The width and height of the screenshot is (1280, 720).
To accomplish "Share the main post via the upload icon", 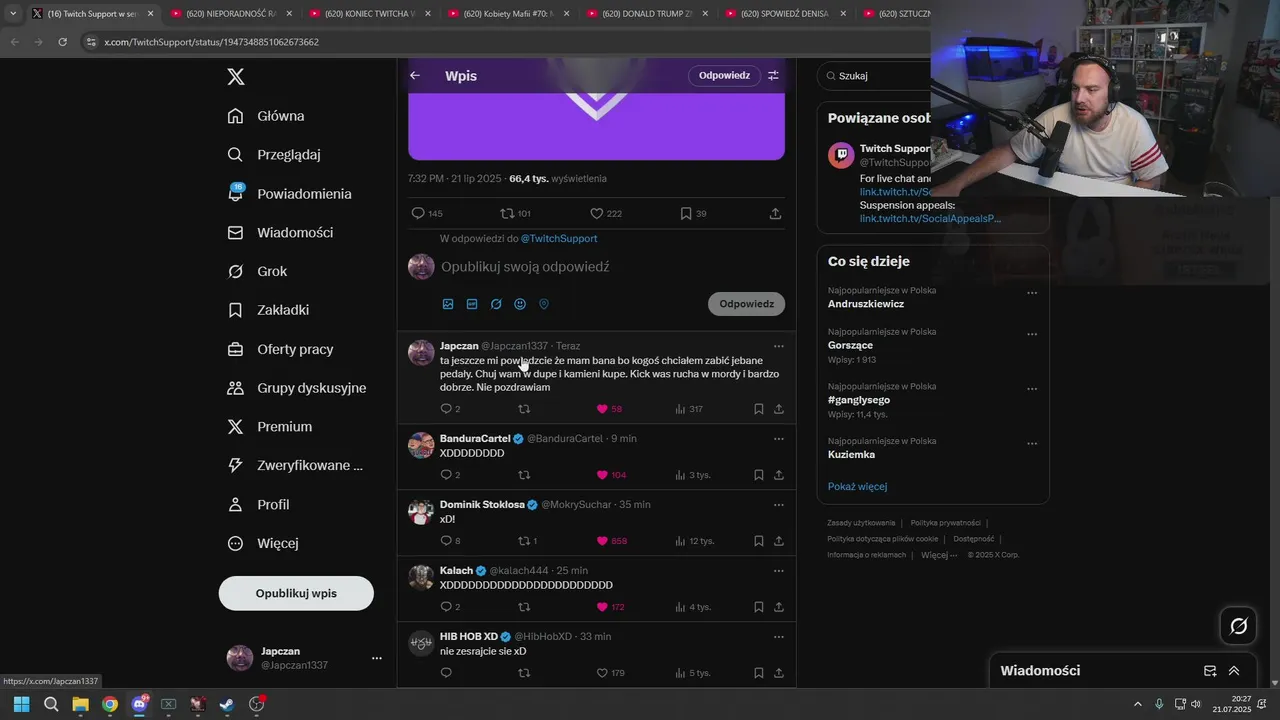I will click(x=775, y=214).
